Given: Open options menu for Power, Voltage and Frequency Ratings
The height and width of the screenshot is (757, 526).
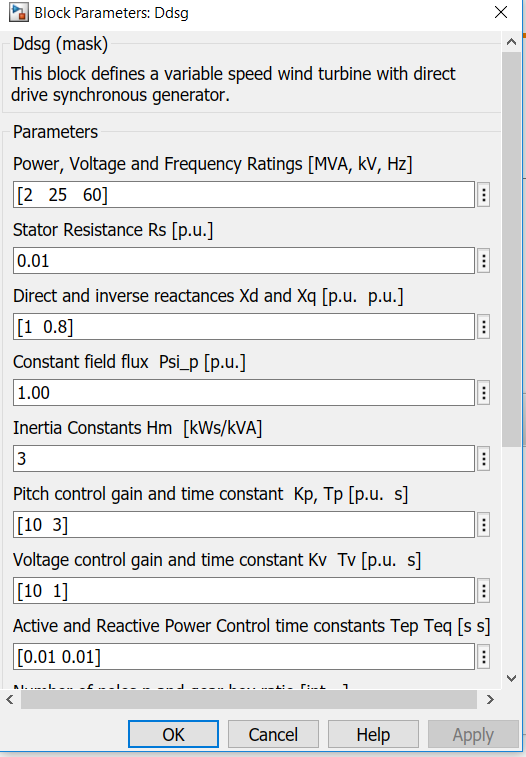Looking at the screenshot, I should (484, 195).
